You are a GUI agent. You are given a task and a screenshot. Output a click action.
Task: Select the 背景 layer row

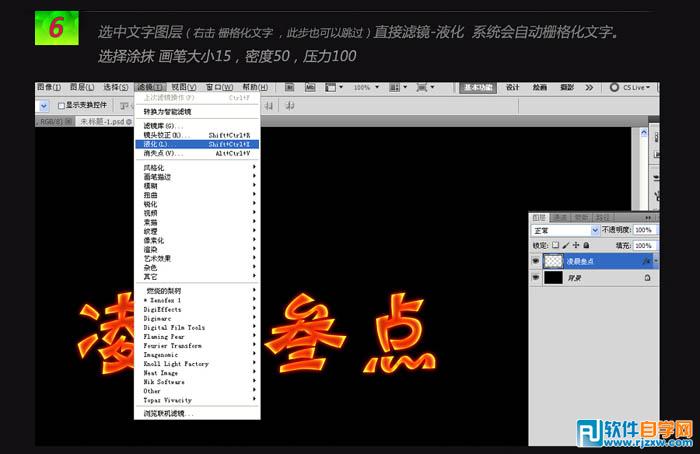click(593, 278)
